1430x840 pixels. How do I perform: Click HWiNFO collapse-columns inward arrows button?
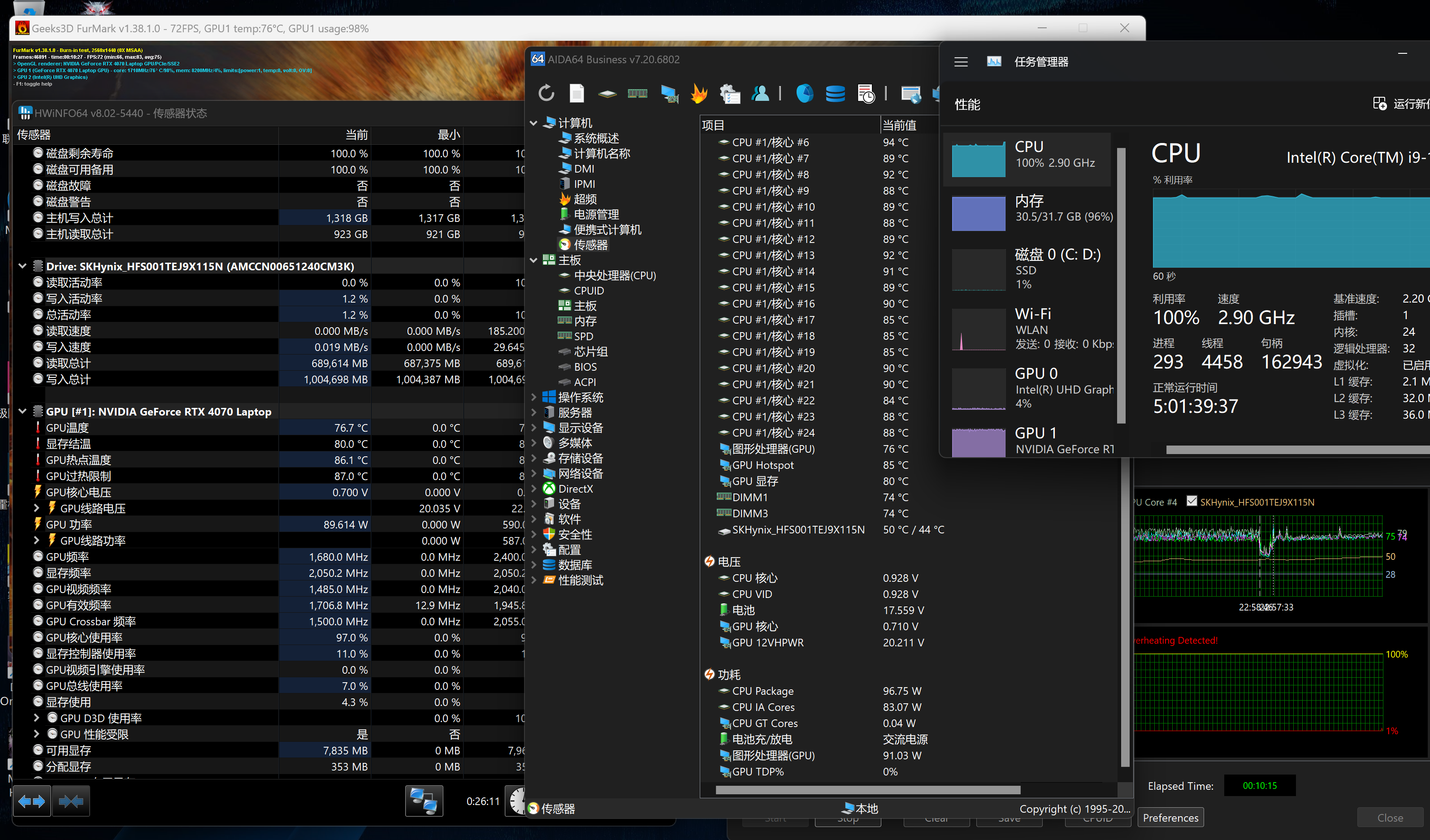[71, 801]
